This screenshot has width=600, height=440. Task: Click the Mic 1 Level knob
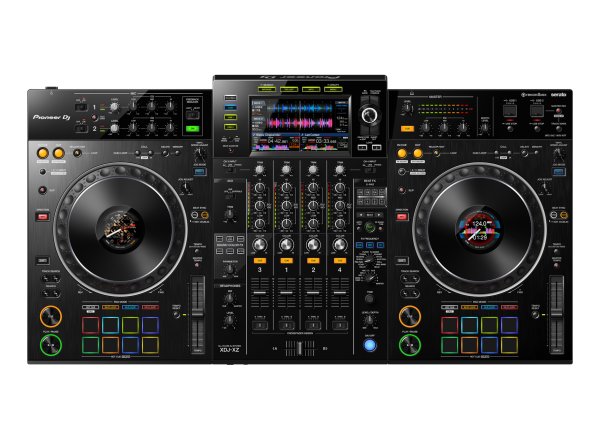click(x=114, y=108)
